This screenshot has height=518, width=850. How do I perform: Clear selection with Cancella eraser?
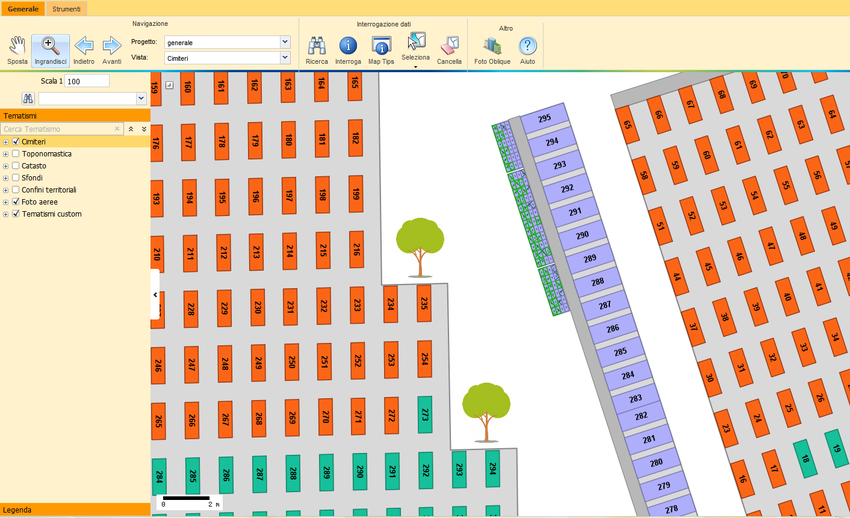point(449,50)
